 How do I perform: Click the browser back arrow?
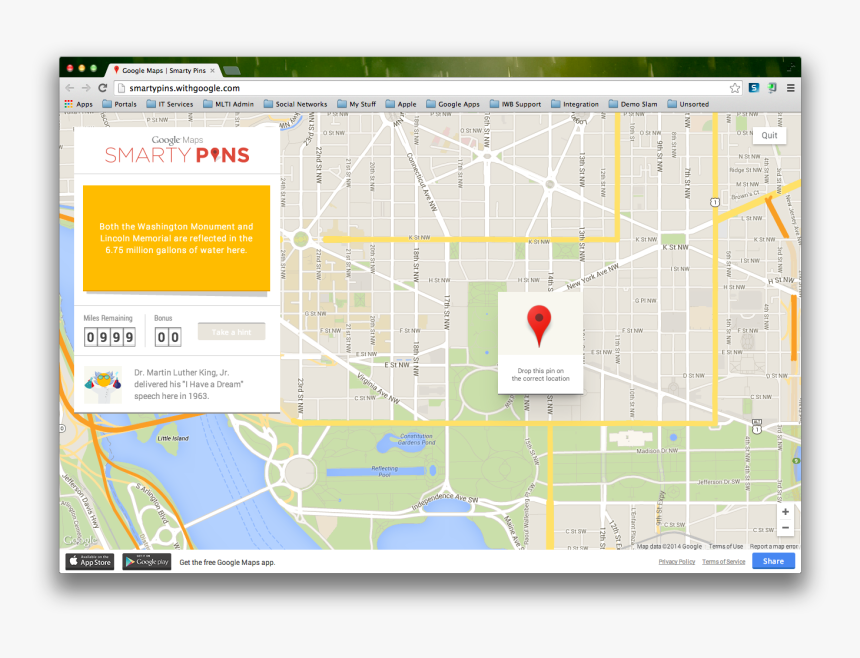click(x=70, y=88)
